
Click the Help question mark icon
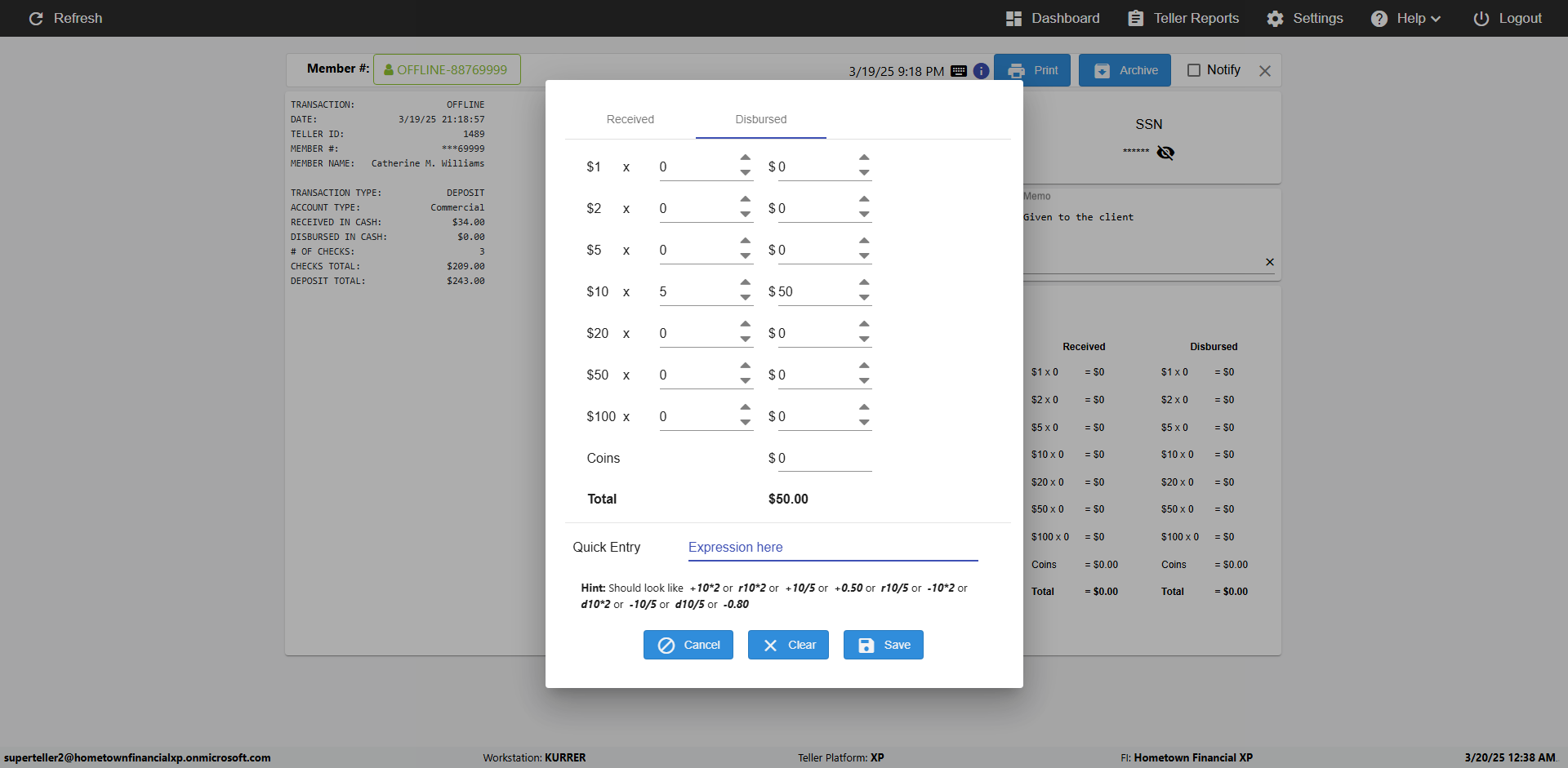[x=1379, y=19]
